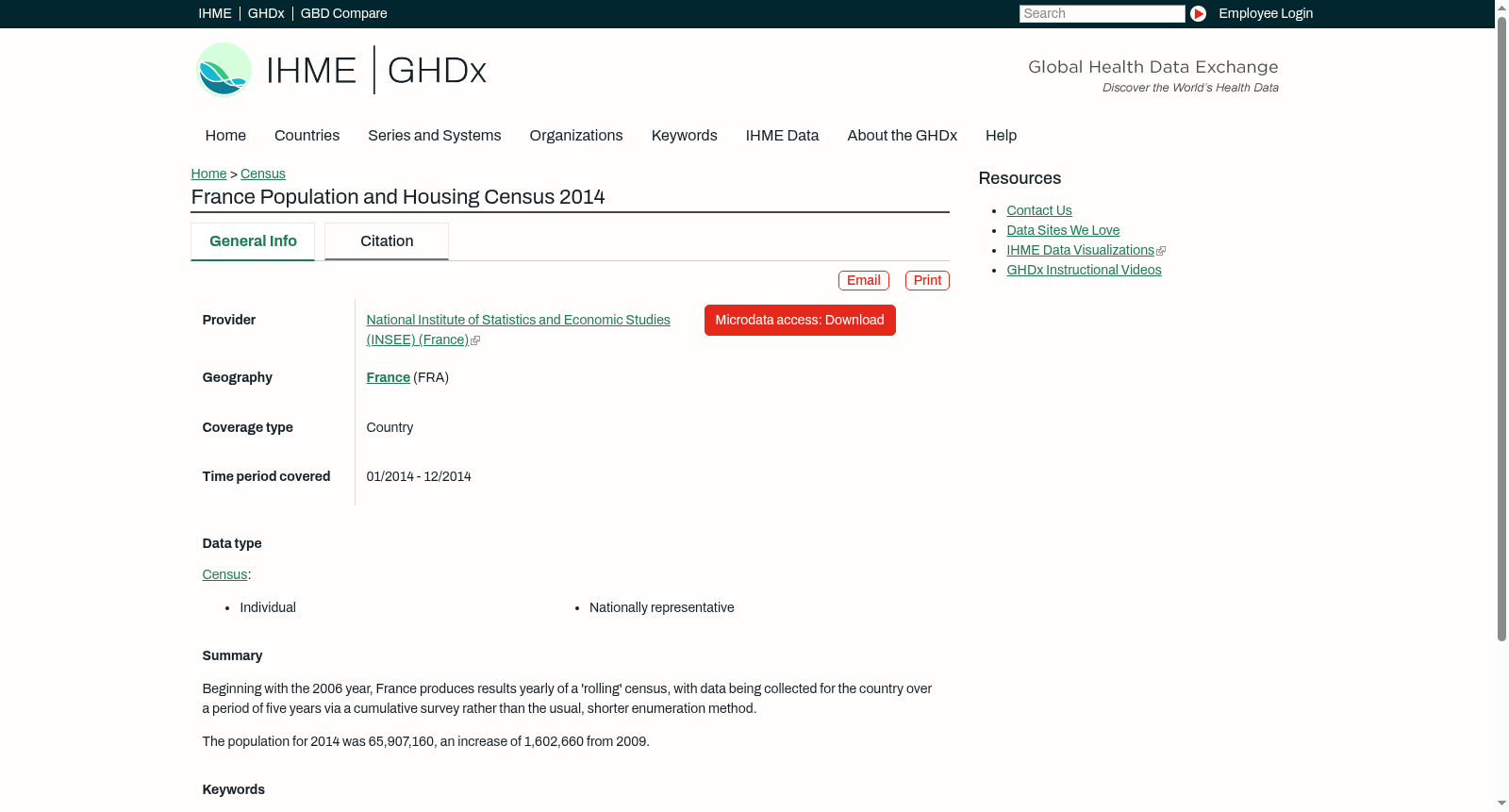Open the IHME Data menu
1509x812 pixels.
[782, 136]
